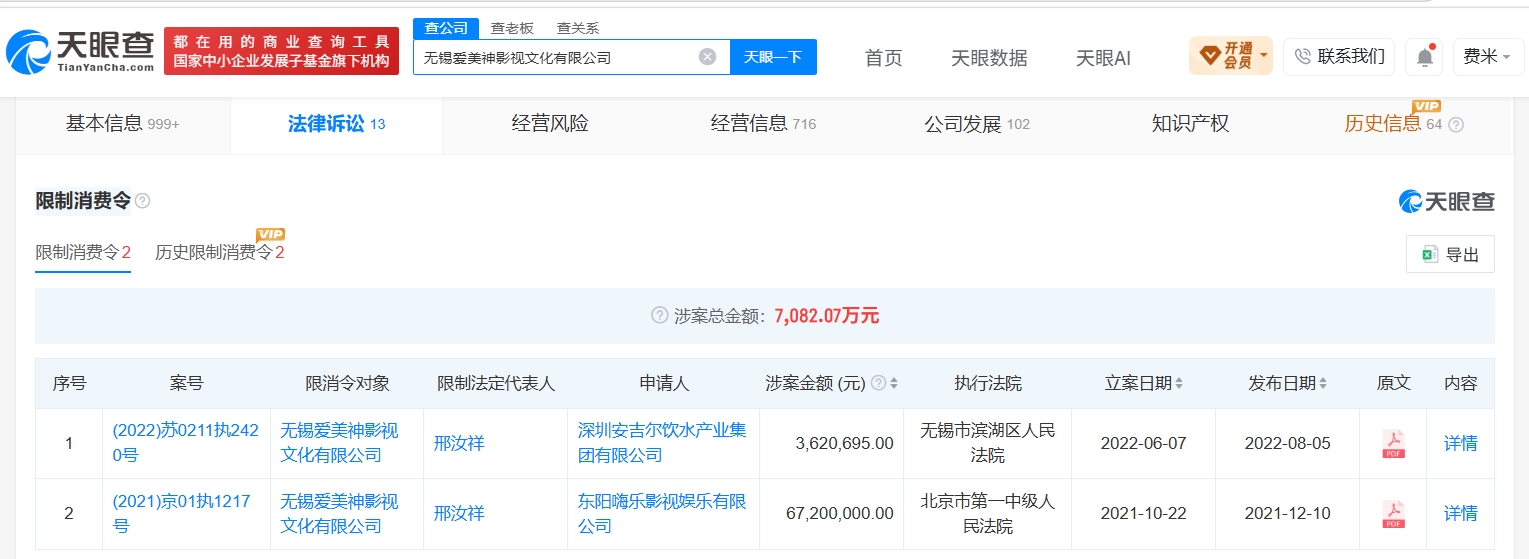The width and height of the screenshot is (1529, 559).
Task: Open PDF original for case 苏0211执2420号
Action: click(x=1393, y=443)
